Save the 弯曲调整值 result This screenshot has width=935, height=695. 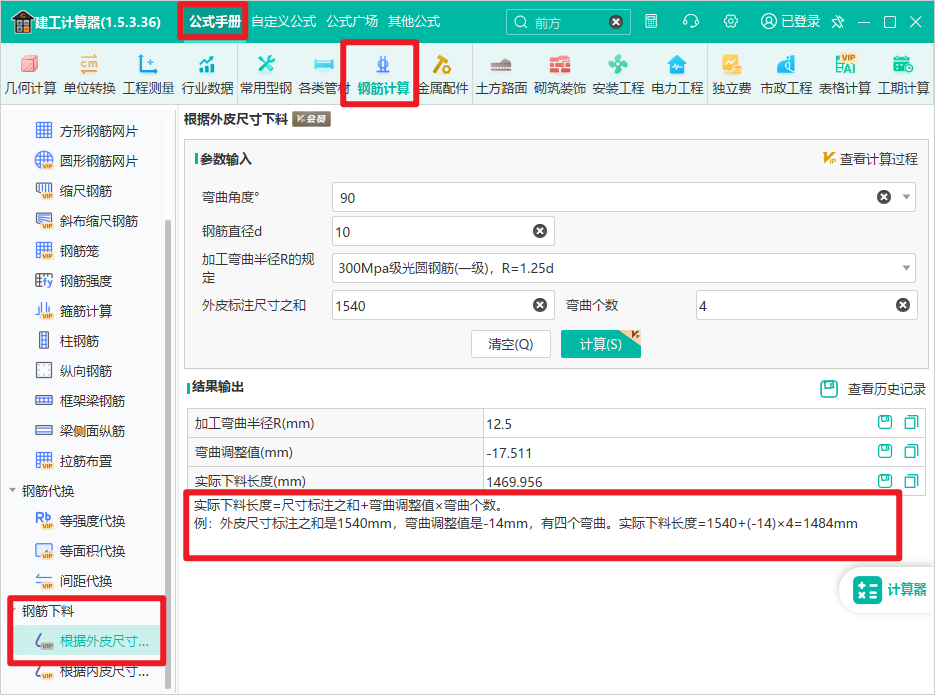(x=885, y=451)
